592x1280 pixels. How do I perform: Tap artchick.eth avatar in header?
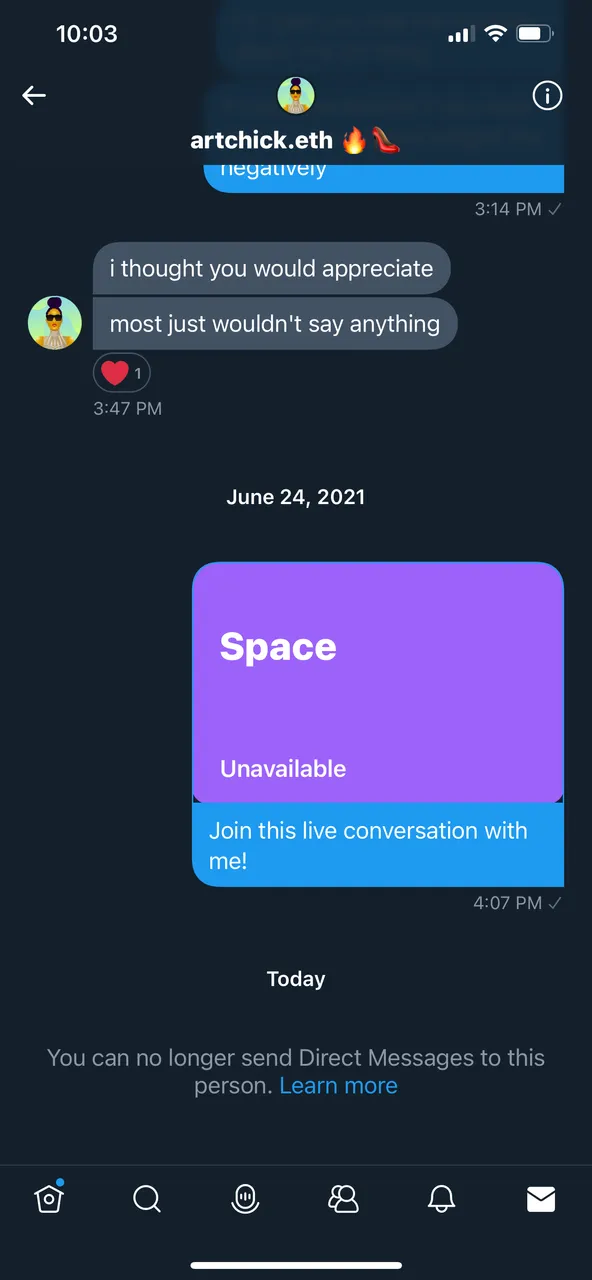coord(296,96)
